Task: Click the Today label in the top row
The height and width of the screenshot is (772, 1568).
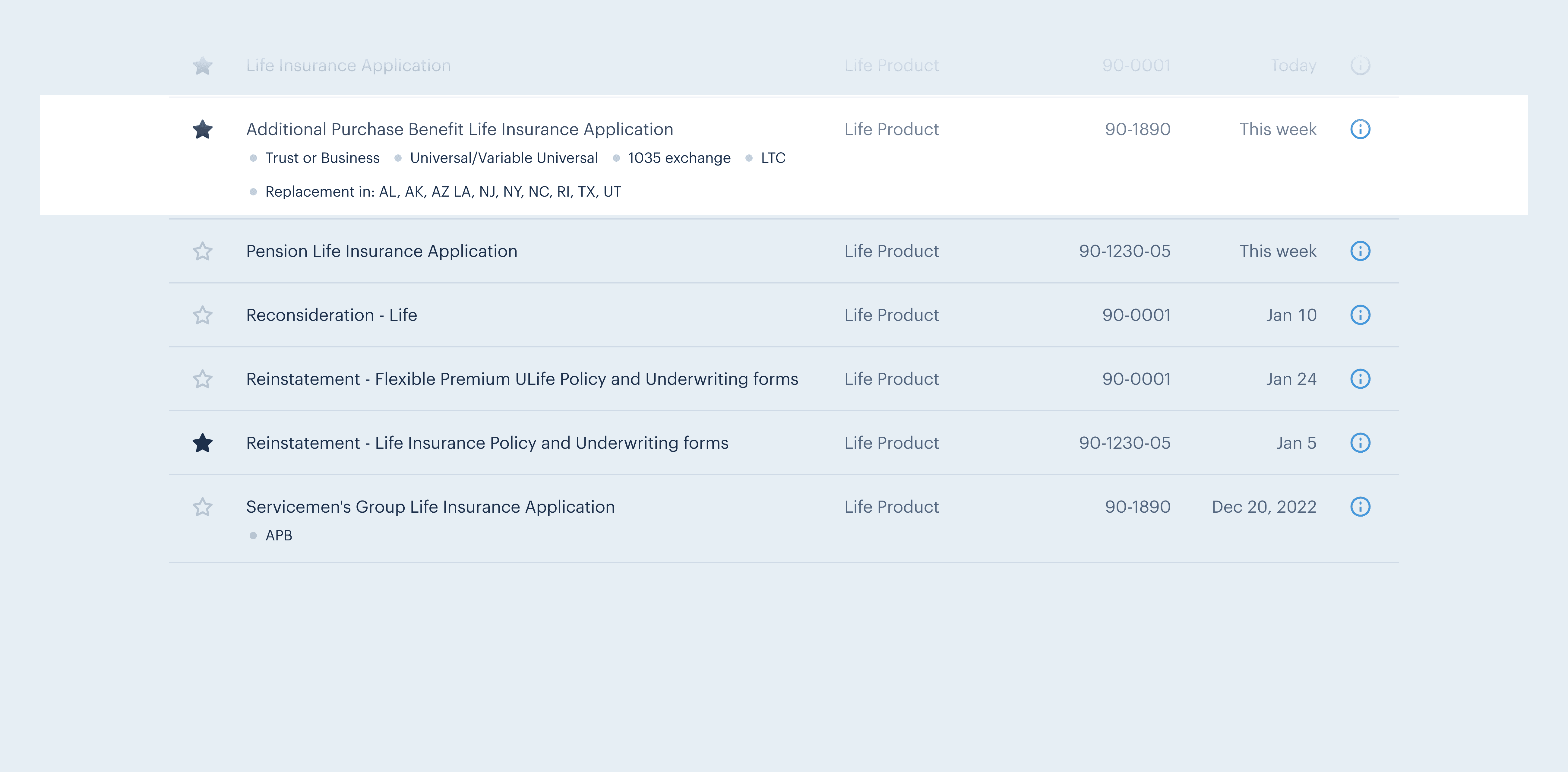Action: (1293, 65)
